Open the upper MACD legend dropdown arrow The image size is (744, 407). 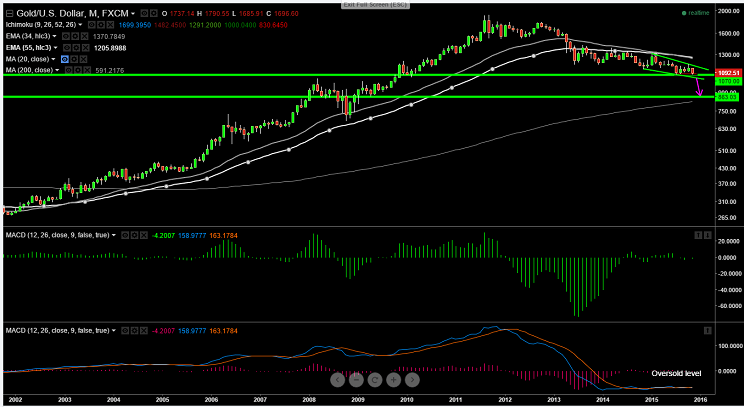(116, 236)
